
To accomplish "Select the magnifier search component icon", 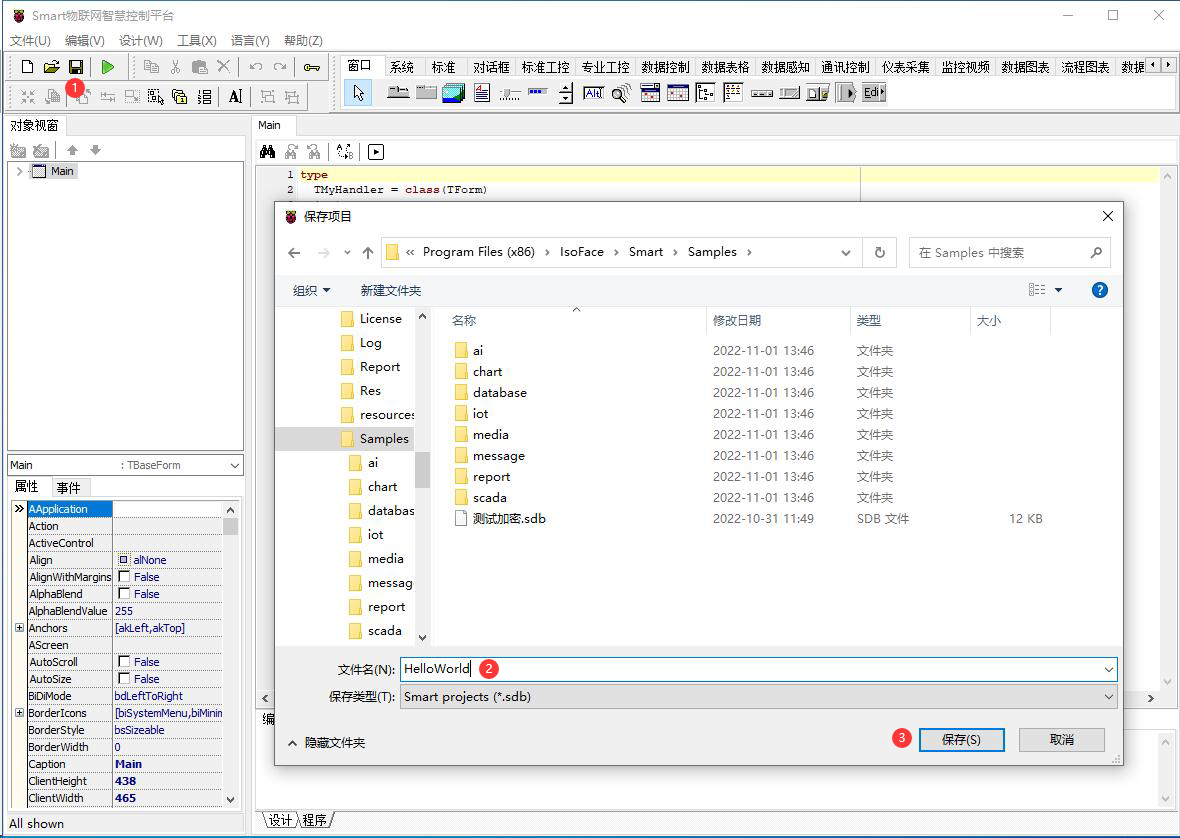I will pos(621,93).
